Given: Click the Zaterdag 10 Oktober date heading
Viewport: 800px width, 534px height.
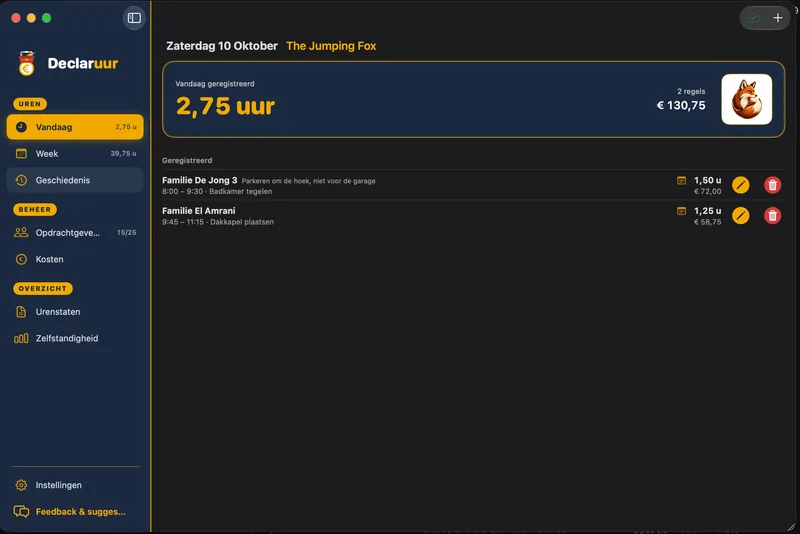Looking at the screenshot, I should coord(222,46).
